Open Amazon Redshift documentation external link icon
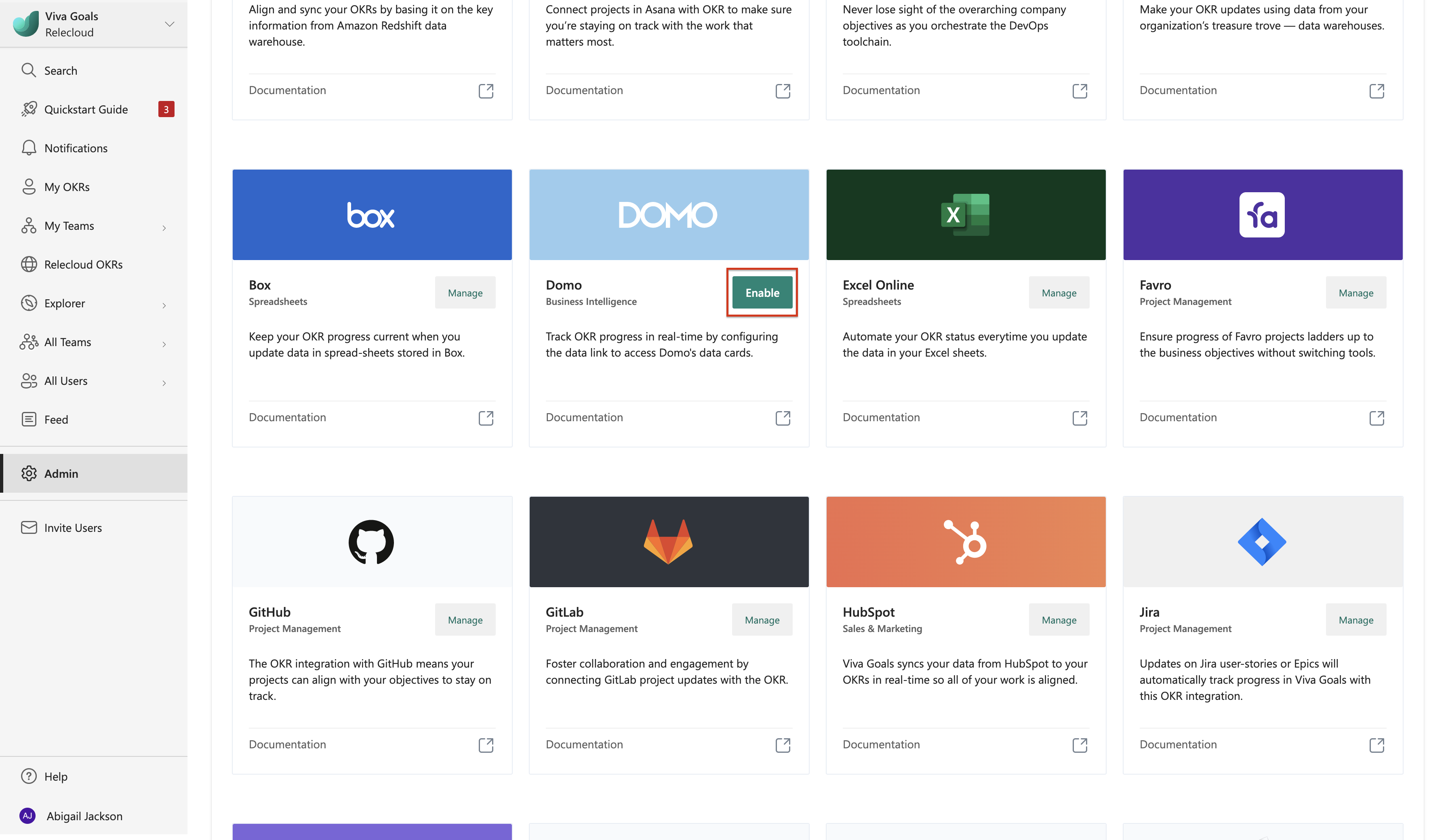This screenshot has height=840, width=1448. click(x=486, y=91)
